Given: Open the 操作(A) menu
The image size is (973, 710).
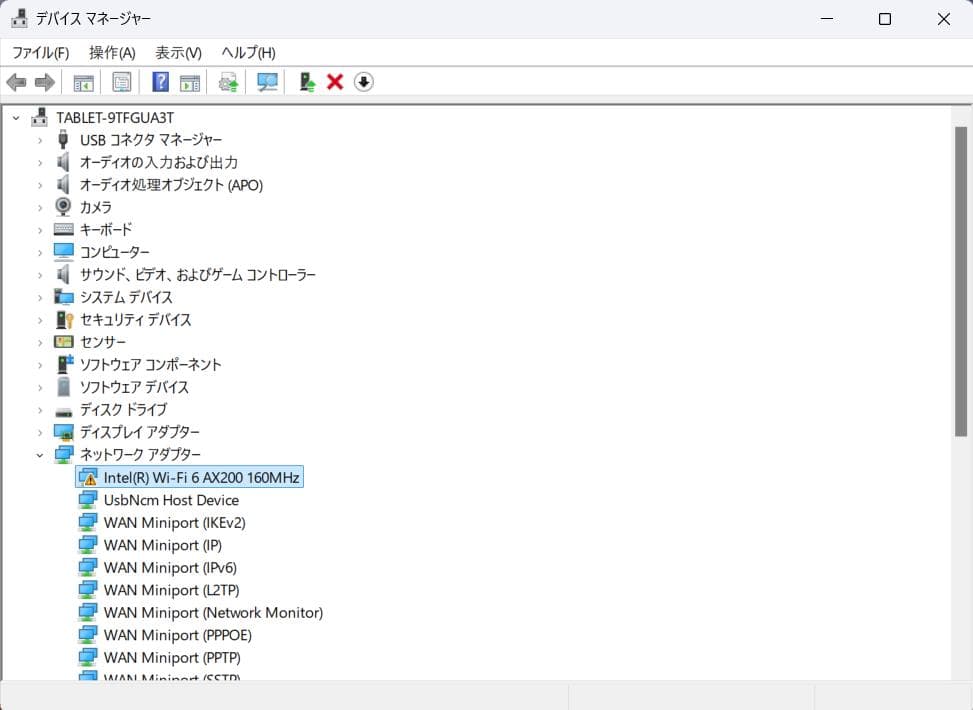Looking at the screenshot, I should pyautogui.click(x=112, y=52).
